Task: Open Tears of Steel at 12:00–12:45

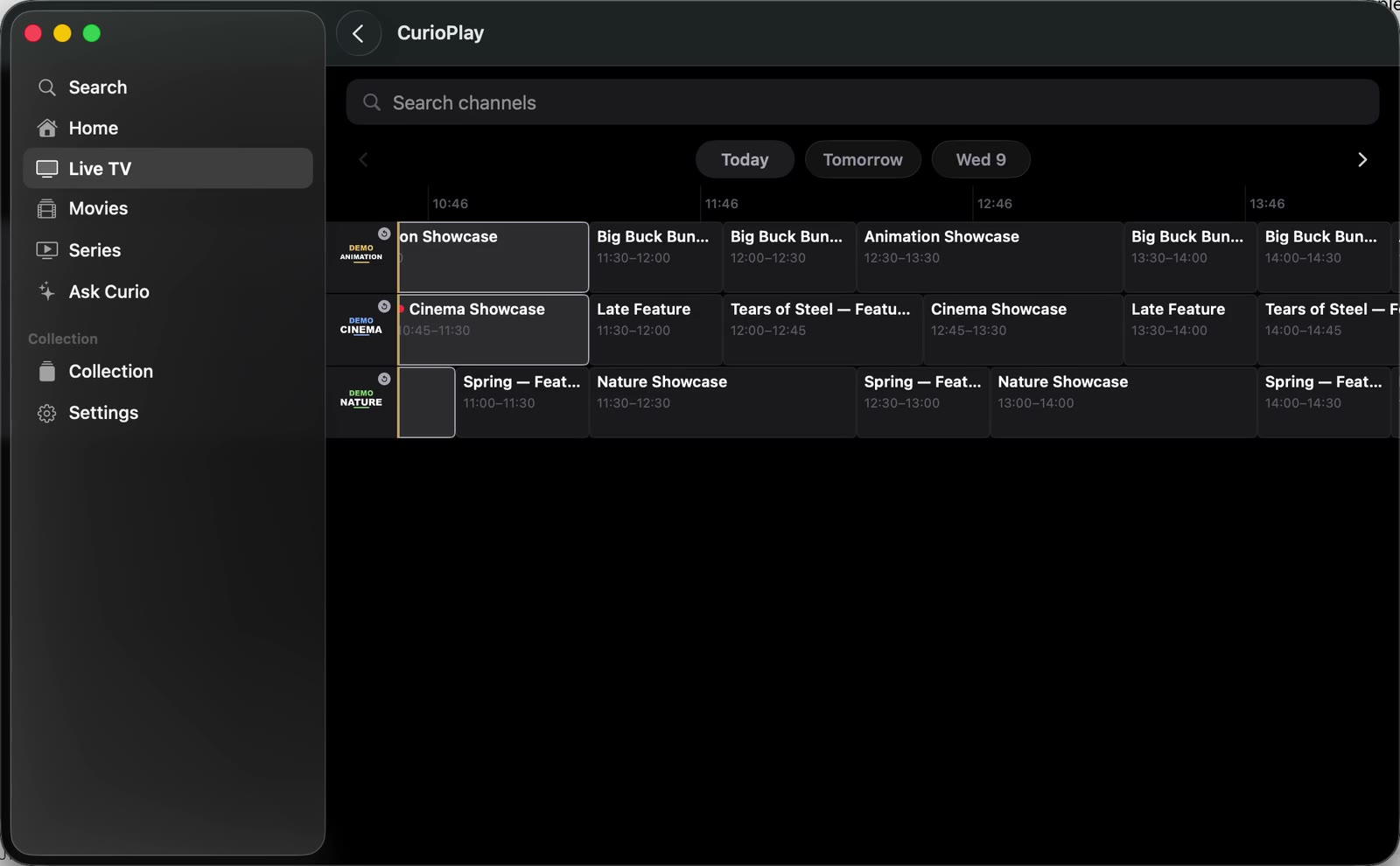Action: coord(823,330)
